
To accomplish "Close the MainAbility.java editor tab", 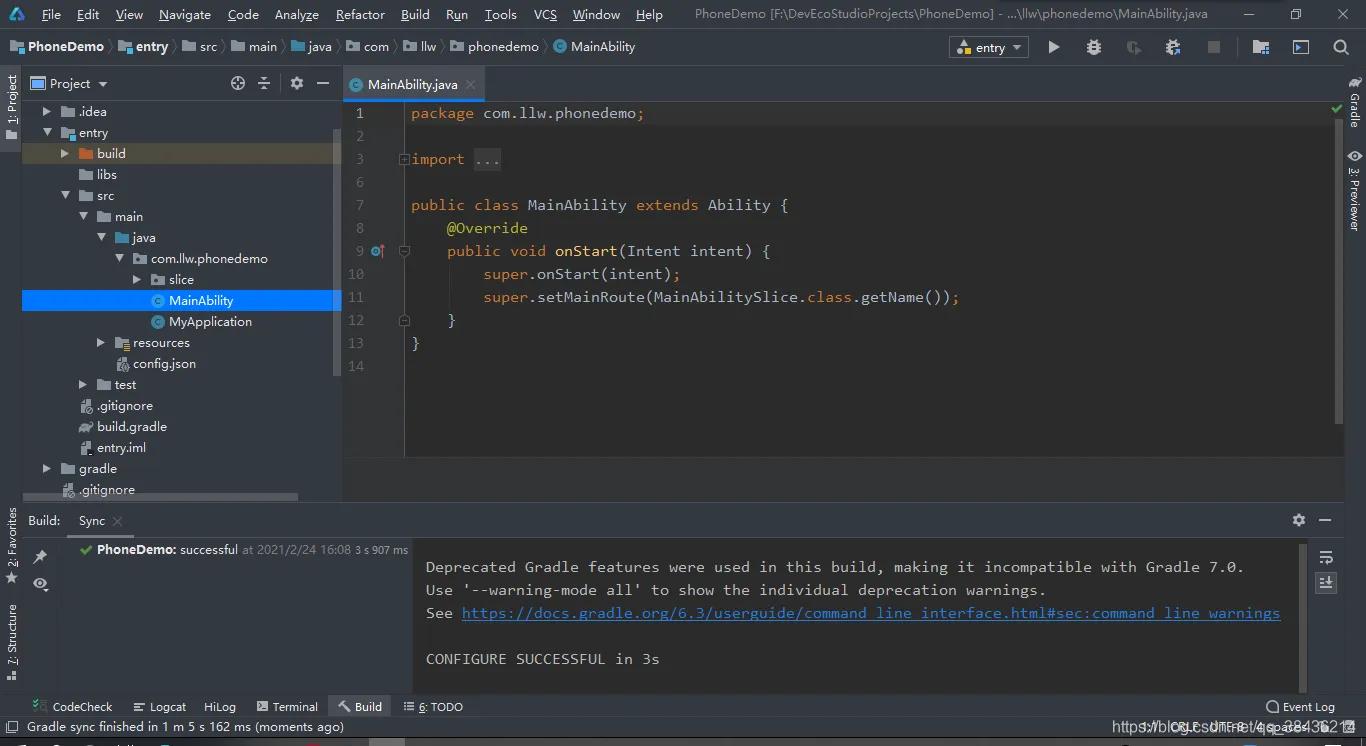I will (472, 85).
